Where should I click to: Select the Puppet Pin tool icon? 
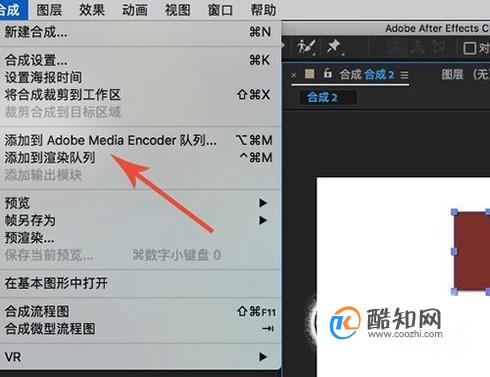334,47
